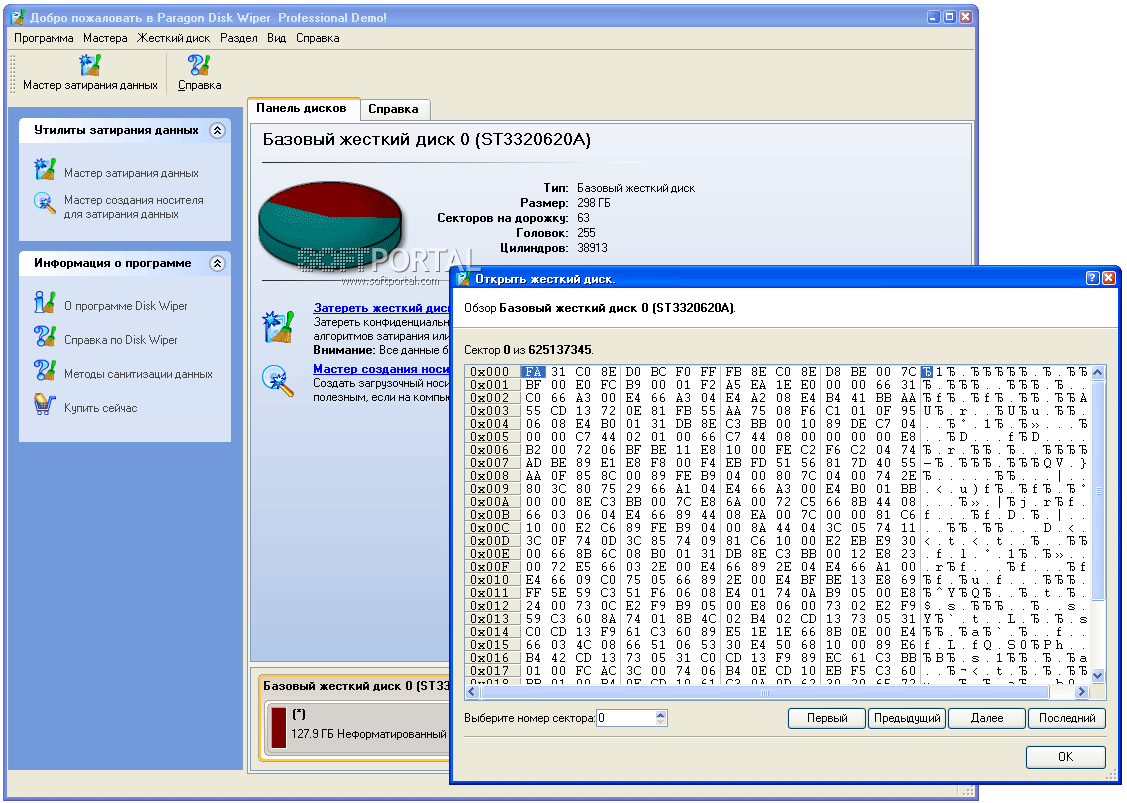This screenshot has width=1127, height=803.
Task: Select highlighted hex byte FA
Action: pos(533,372)
